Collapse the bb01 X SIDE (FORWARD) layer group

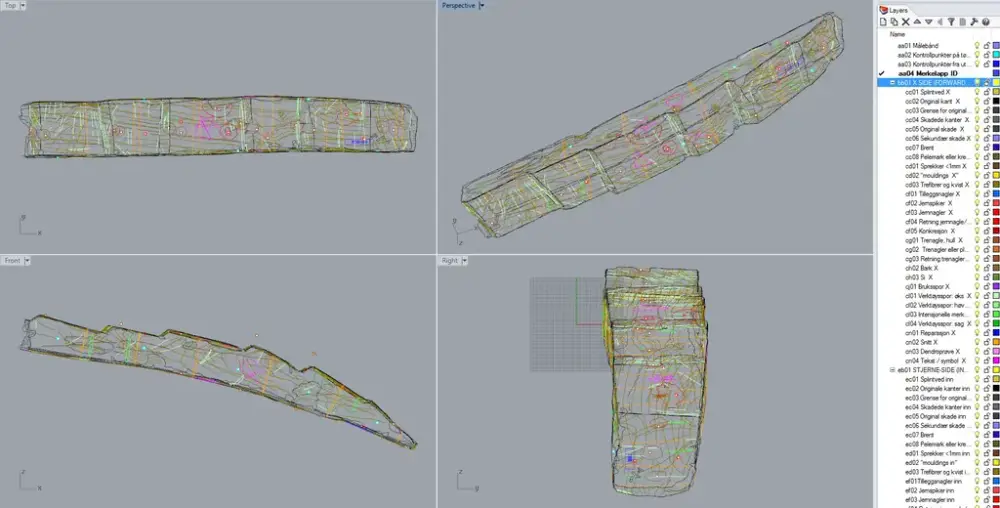coord(892,82)
